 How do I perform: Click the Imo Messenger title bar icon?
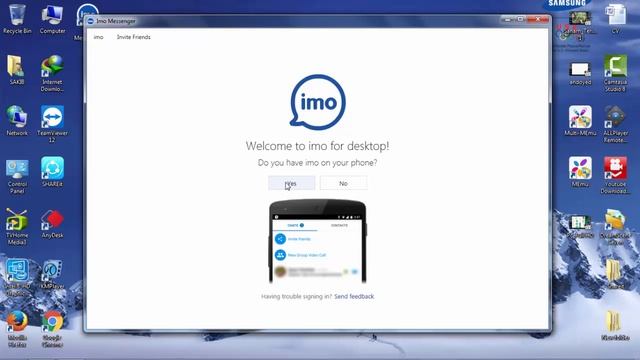91,21
